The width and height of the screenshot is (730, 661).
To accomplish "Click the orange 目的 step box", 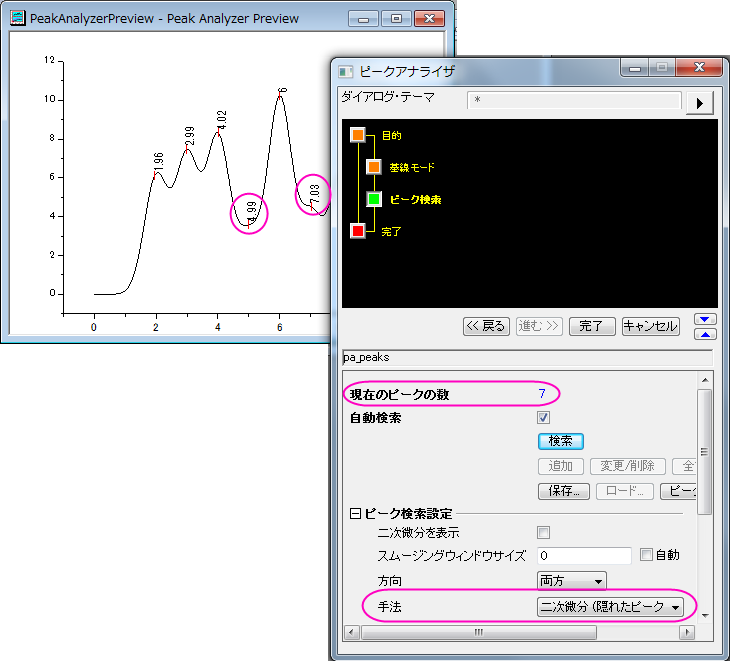I will (358, 135).
